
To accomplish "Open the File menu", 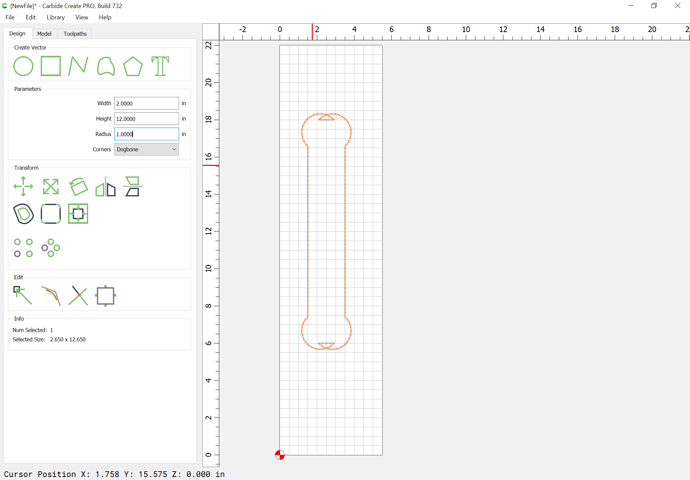I will click(x=10, y=17).
